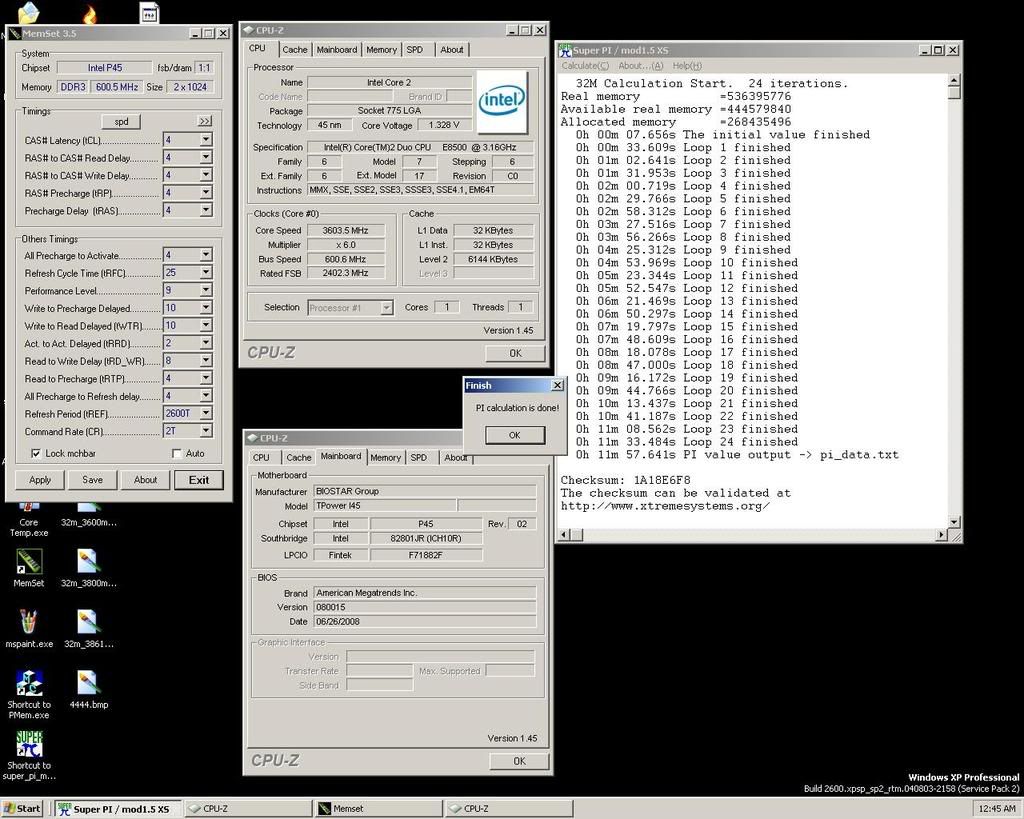
Task: Click the Super PI vertical scrollbar down arrow
Action: pos(954,522)
